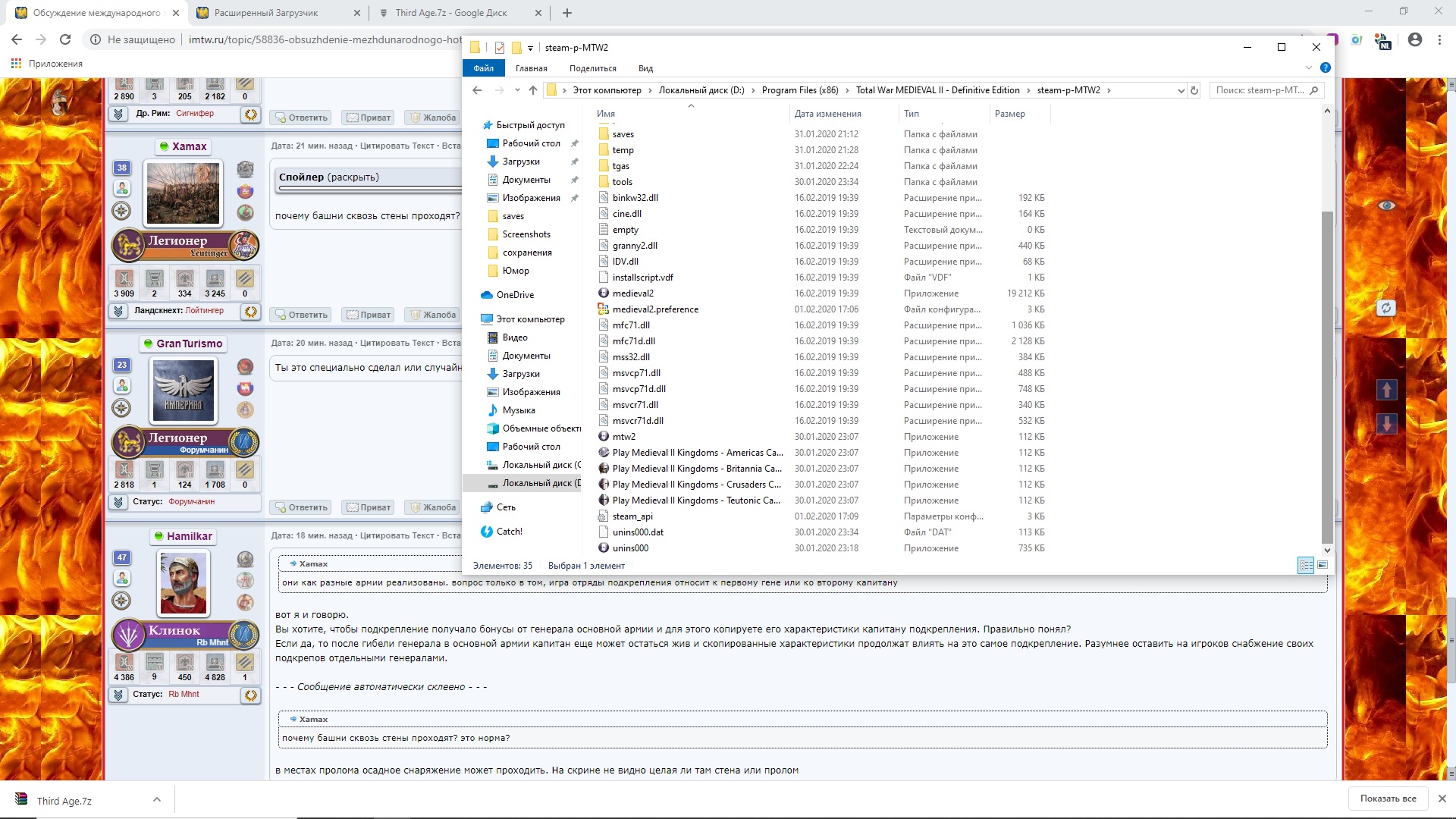Click Ответить button under Xamax post

[x=302, y=315]
